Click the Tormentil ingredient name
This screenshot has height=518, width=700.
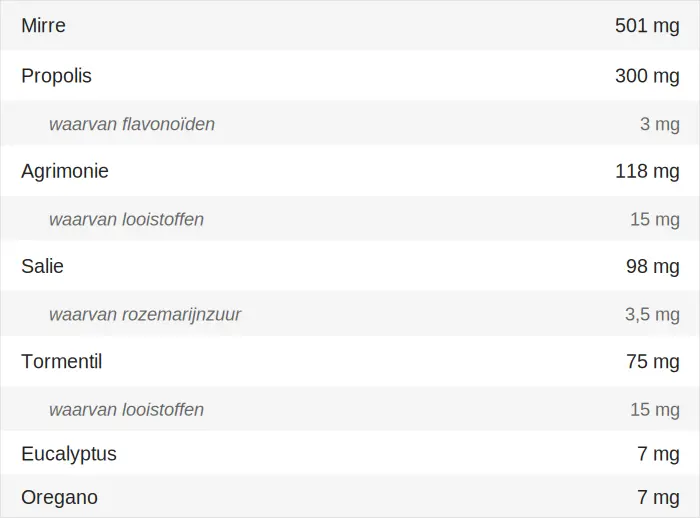tap(62, 362)
